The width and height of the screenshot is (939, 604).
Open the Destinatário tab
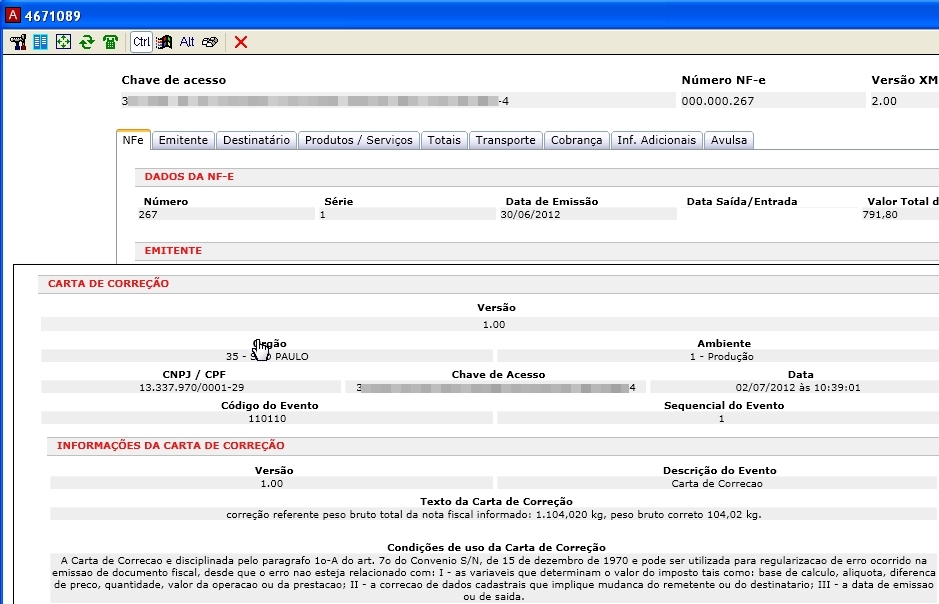(x=256, y=140)
